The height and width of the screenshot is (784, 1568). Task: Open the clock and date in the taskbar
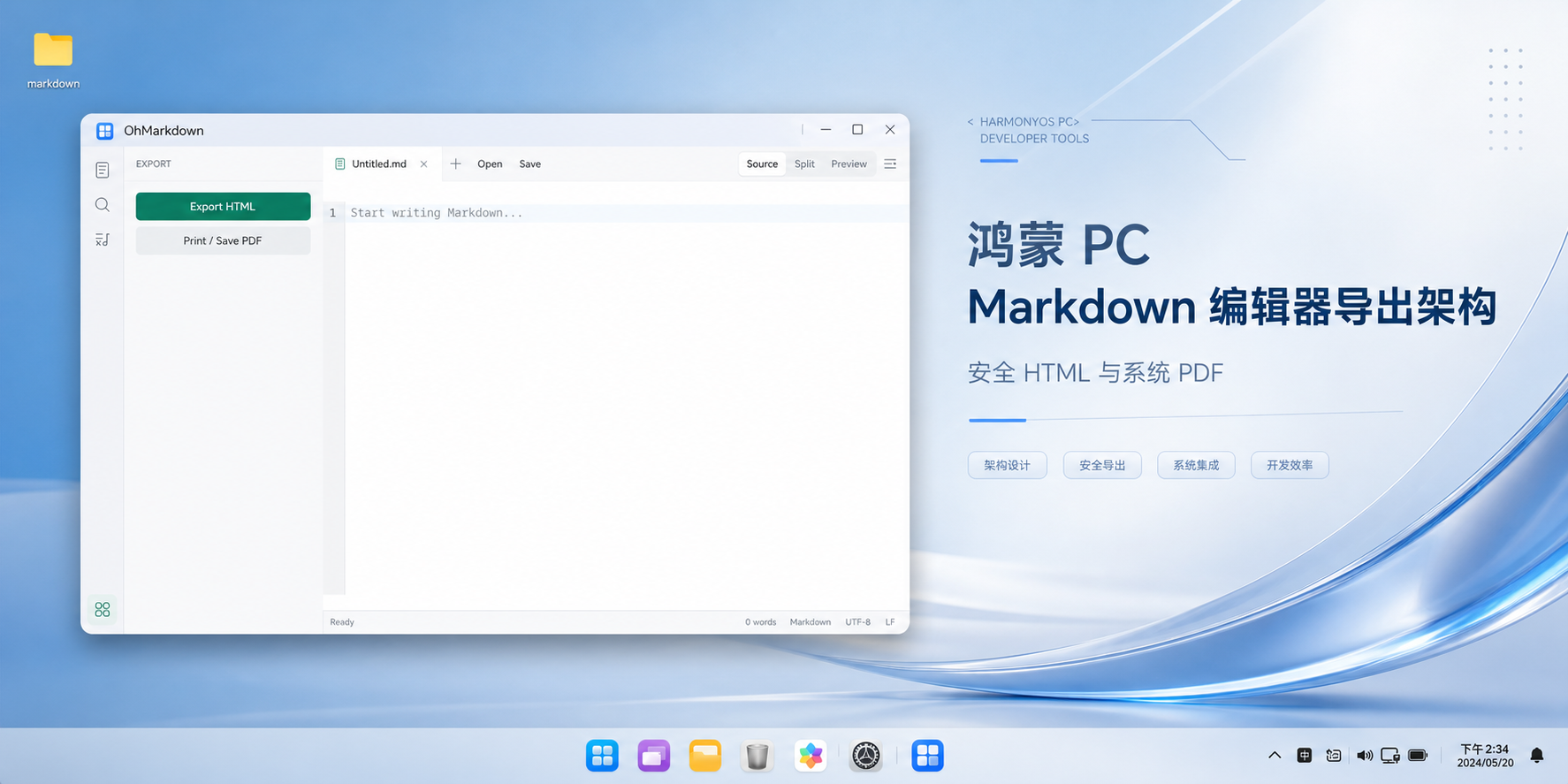pyautogui.click(x=1485, y=756)
